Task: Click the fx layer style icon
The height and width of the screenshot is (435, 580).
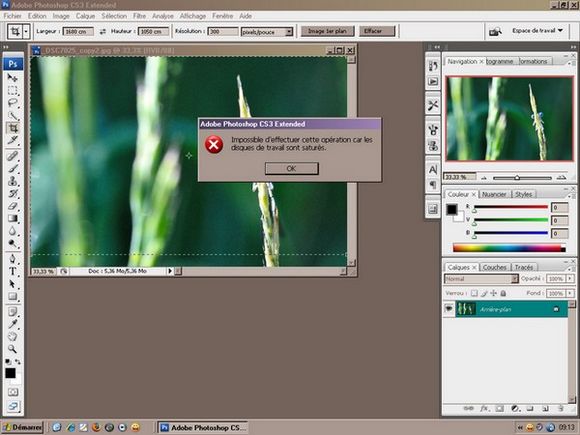Action: pos(484,409)
